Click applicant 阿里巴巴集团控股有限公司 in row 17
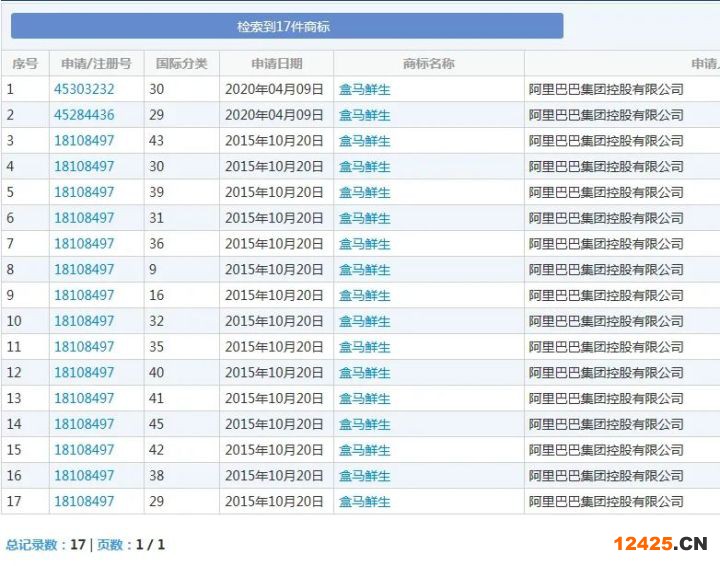 pos(606,501)
